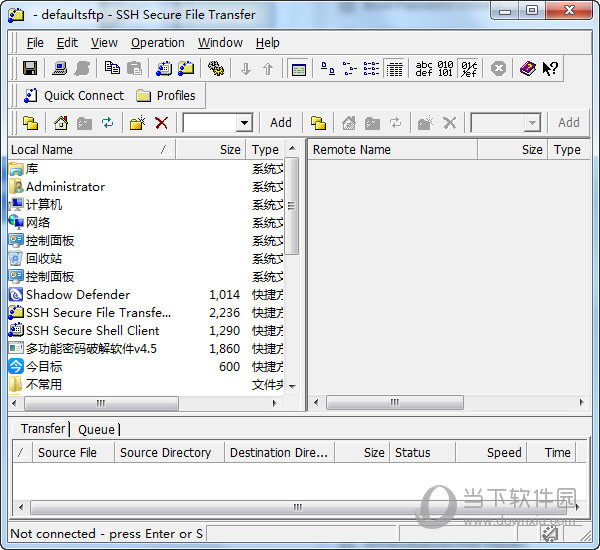
Task: Open the Profiles button
Action: pos(166,96)
